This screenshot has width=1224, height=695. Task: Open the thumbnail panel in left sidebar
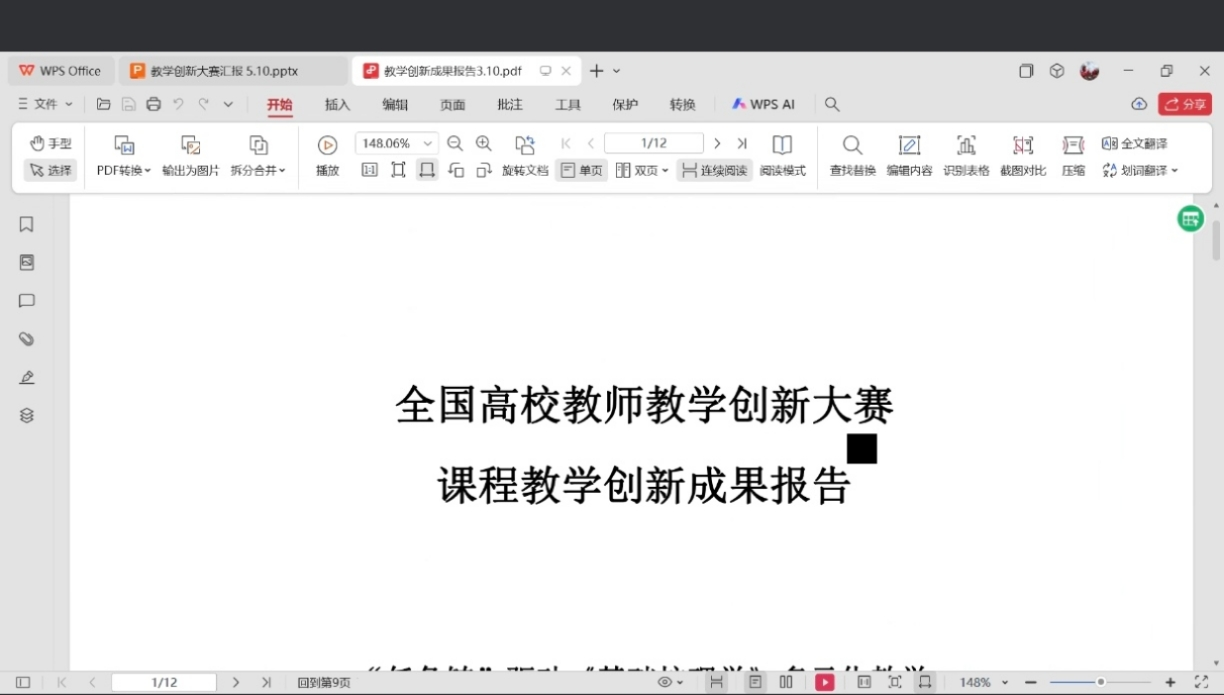click(27, 263)
